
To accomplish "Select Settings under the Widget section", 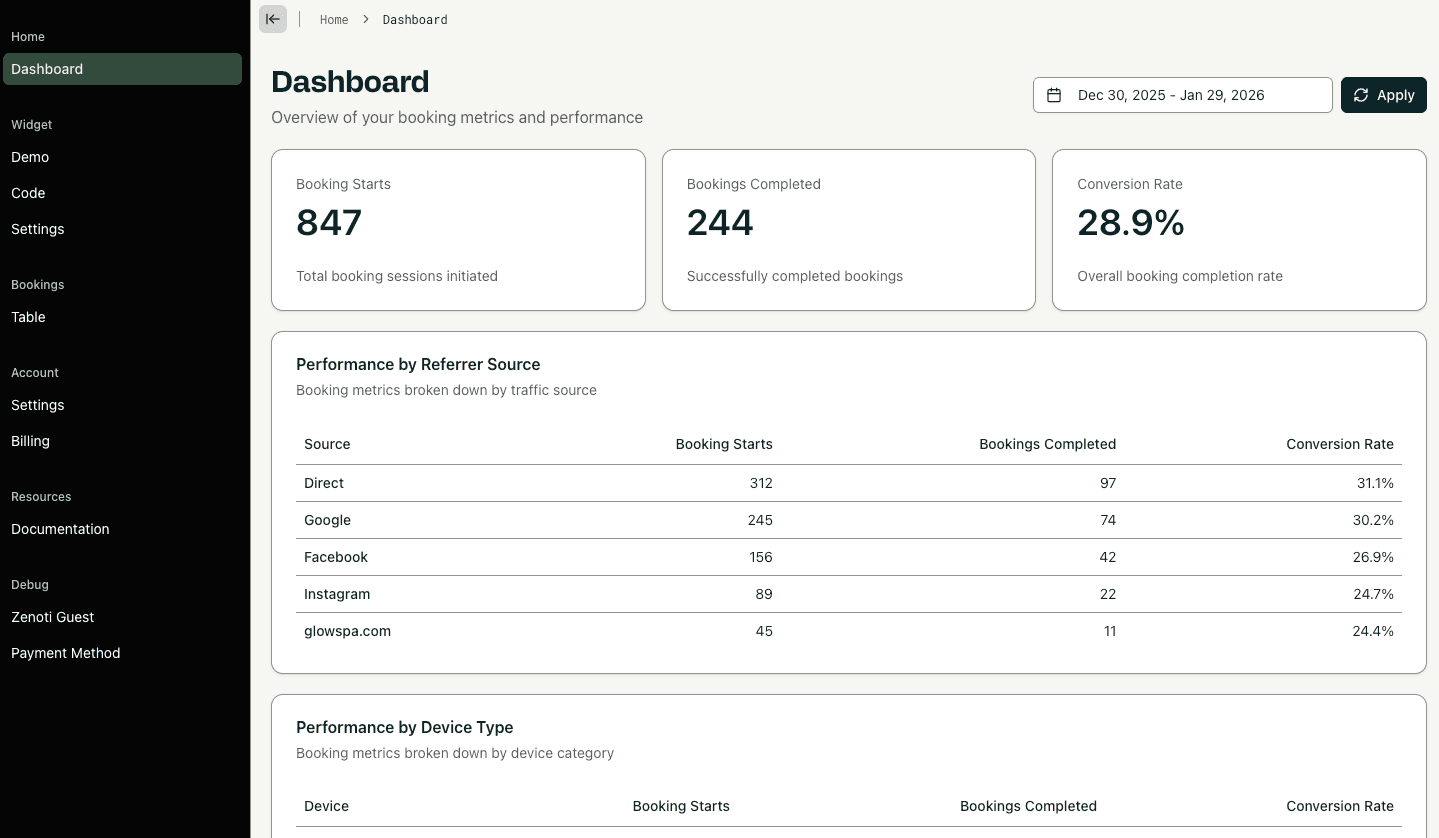I will pyautogui.click(x=37, y=229).
